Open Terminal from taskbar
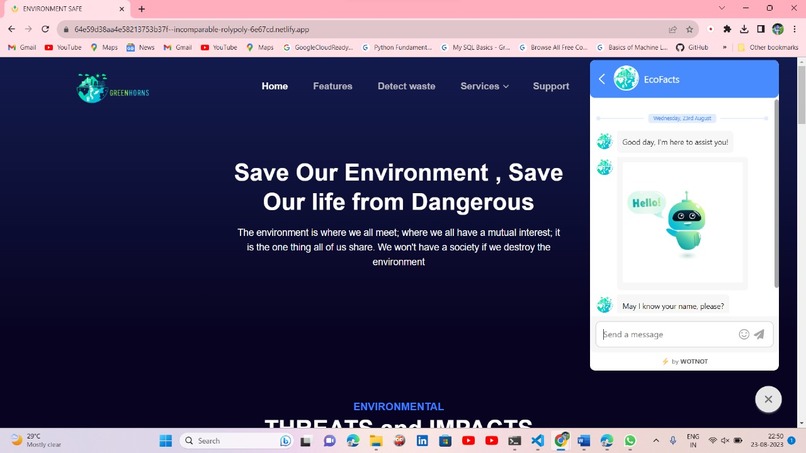Screen dimensions: 806x453 (x=514, y=441)
